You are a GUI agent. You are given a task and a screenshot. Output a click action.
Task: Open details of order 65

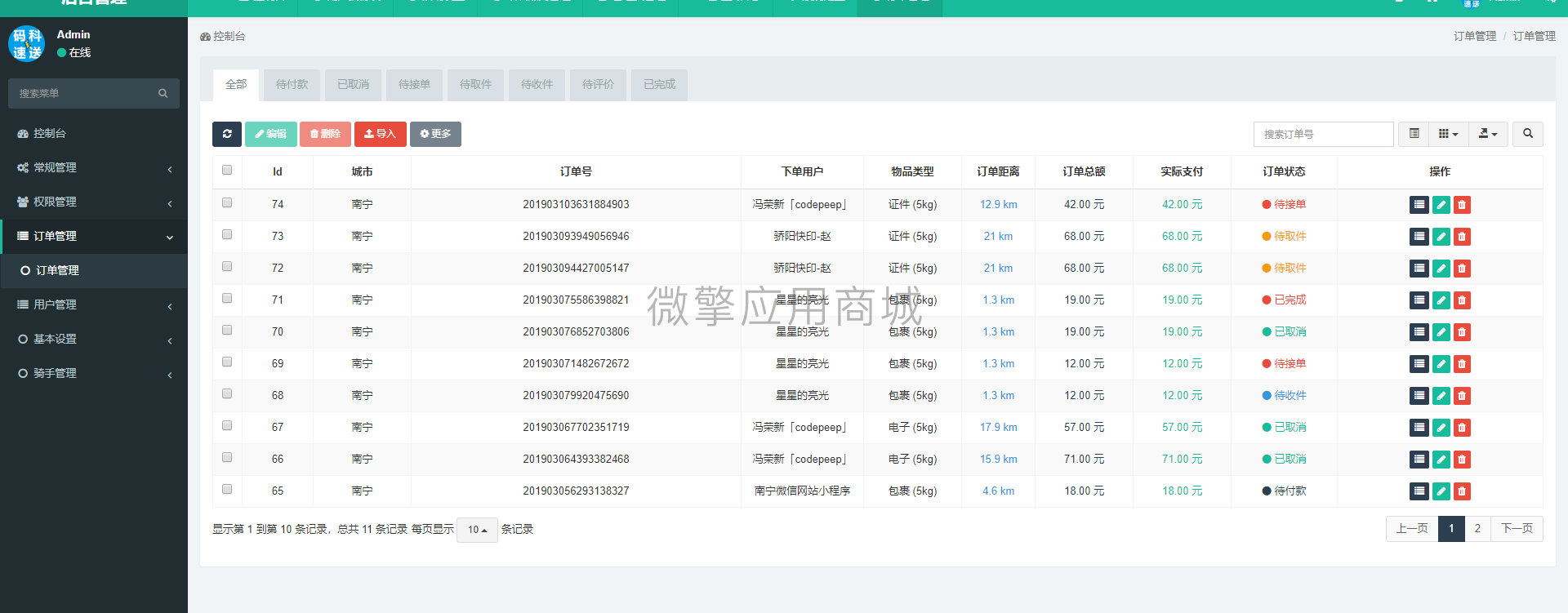coord(1419,491)
